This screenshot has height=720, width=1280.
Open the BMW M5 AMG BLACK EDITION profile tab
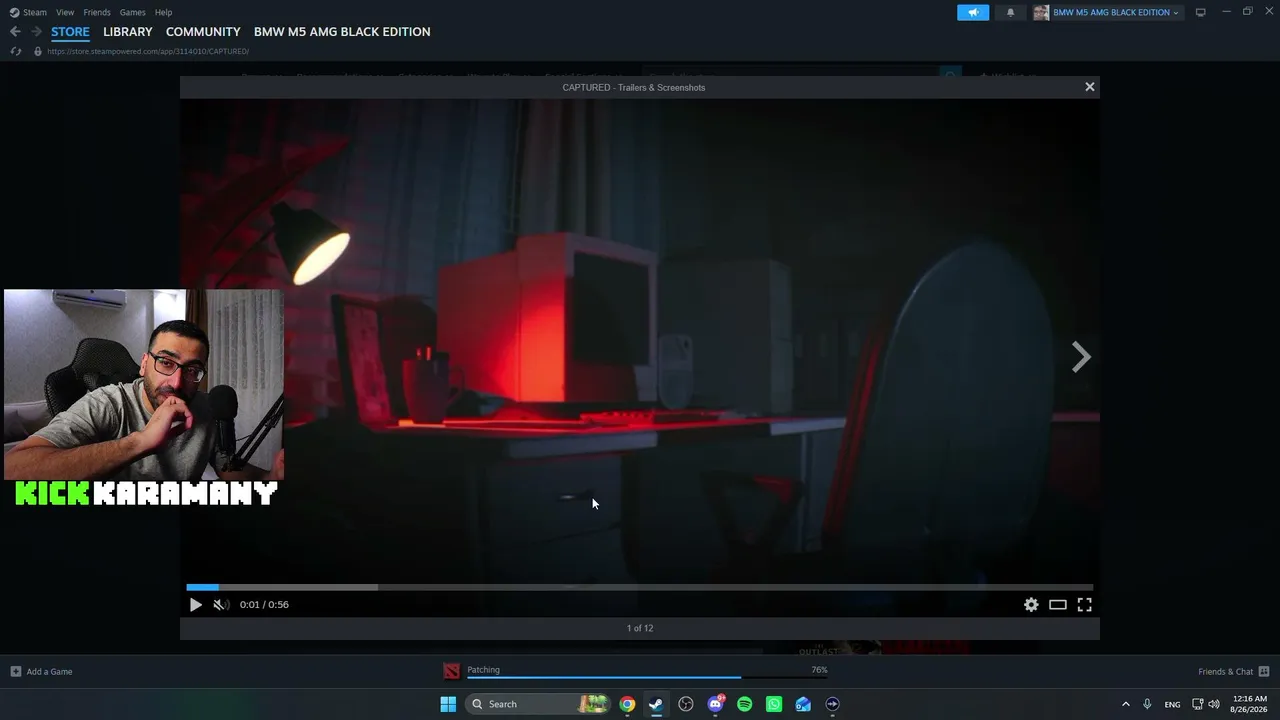tap(342, 32)
